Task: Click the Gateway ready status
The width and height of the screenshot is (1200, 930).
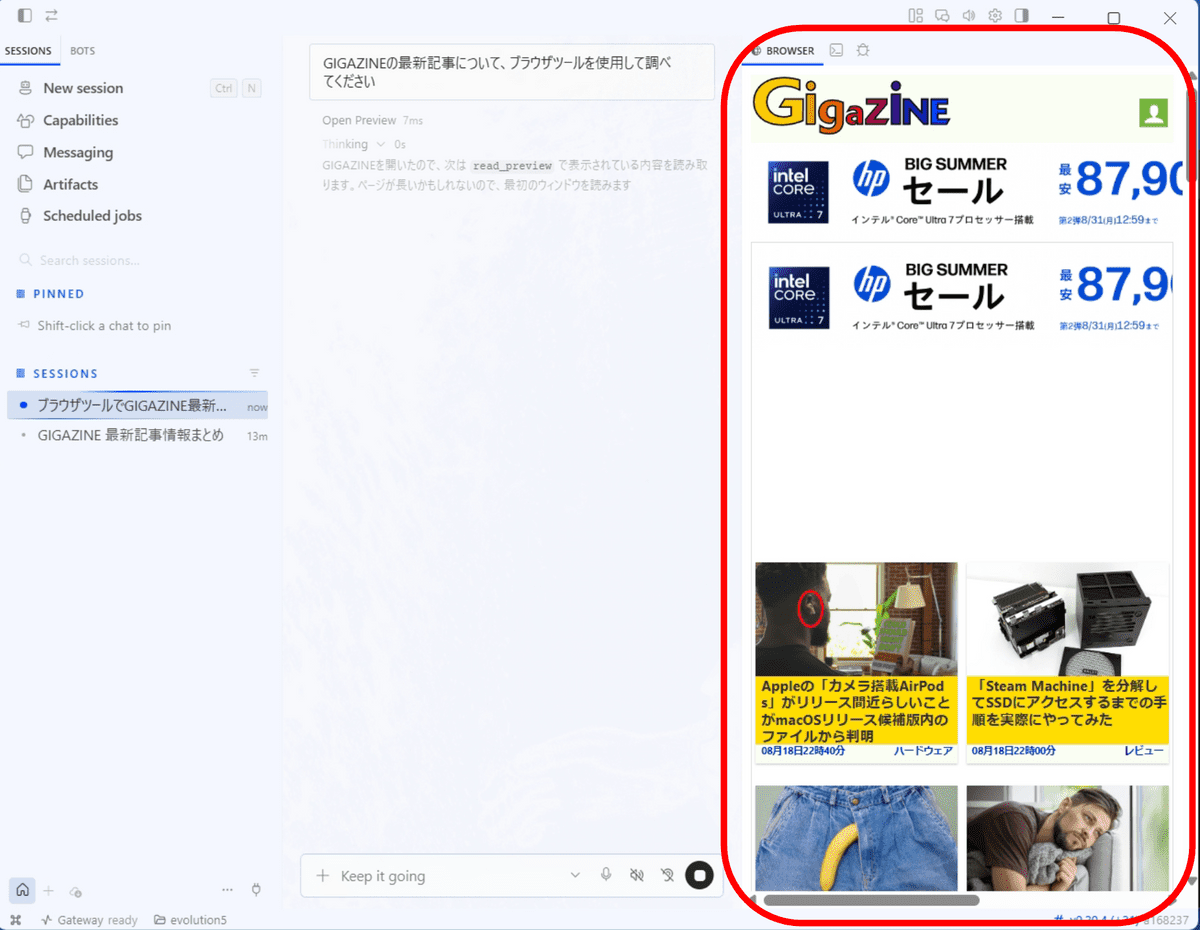Action: click(x=90, y=920)
